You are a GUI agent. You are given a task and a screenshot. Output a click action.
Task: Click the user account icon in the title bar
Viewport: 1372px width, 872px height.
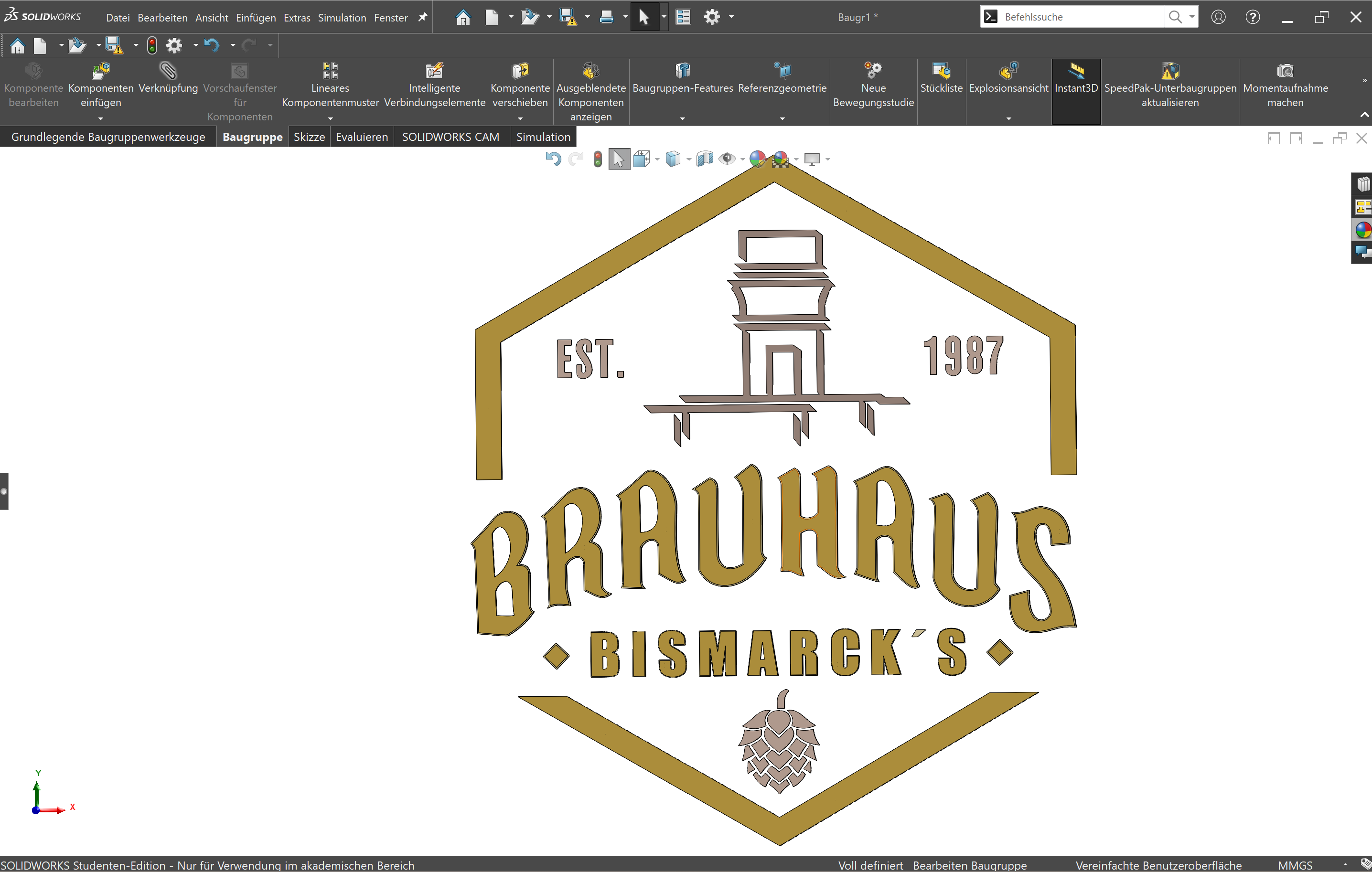coord(1218,17)
